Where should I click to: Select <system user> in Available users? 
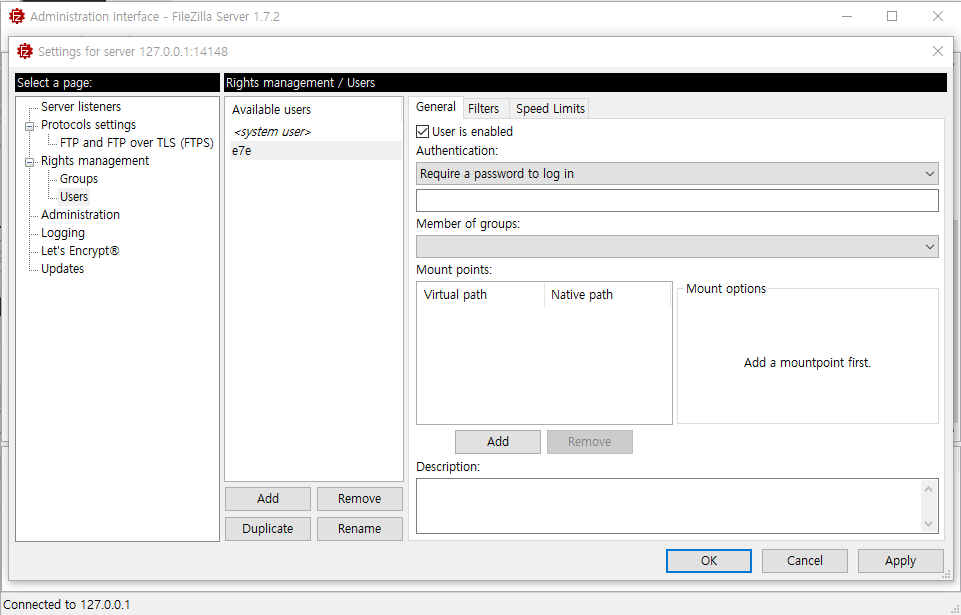pyautogui.click(x=273, y=132)
